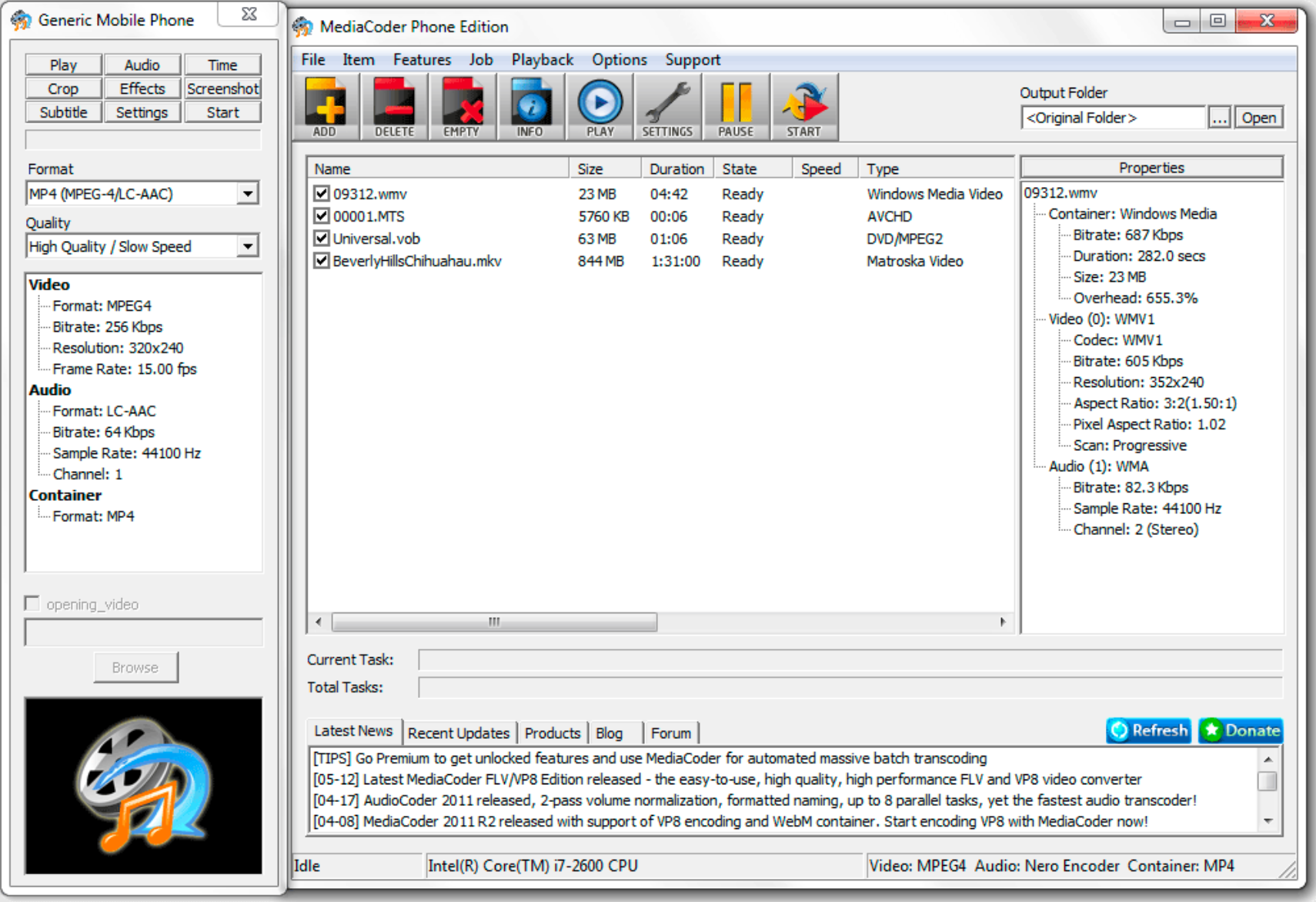This screenshot has height=902, width=1316.
Task: Open SETTINGS using the wrench icon
Action: coord(666,106)
